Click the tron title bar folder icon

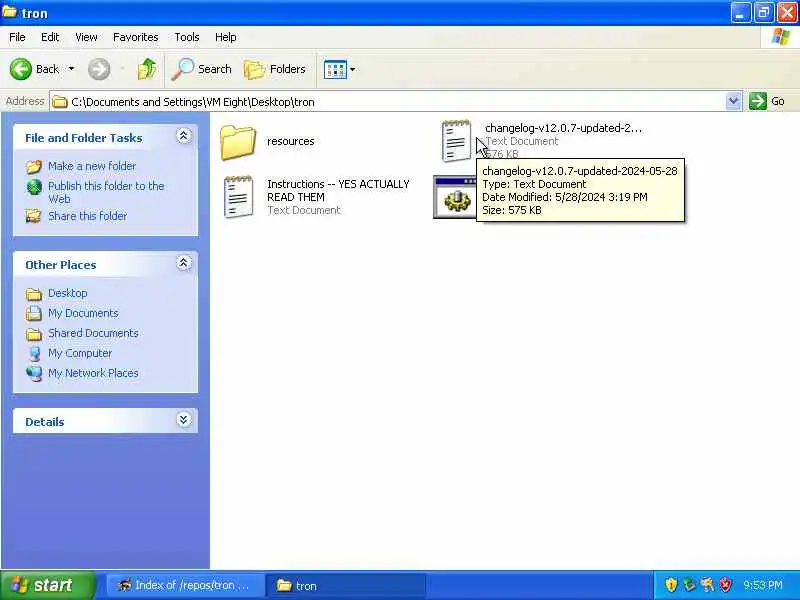click(x=10, y=12)
